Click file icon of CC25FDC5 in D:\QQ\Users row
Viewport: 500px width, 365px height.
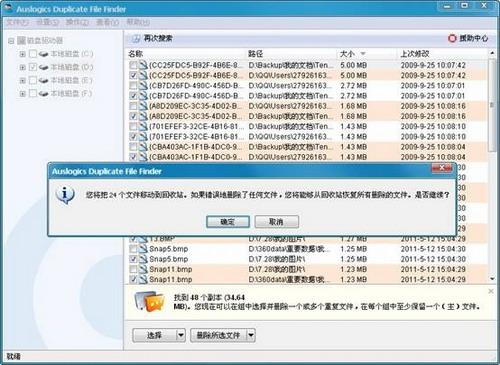click(143, 75)
